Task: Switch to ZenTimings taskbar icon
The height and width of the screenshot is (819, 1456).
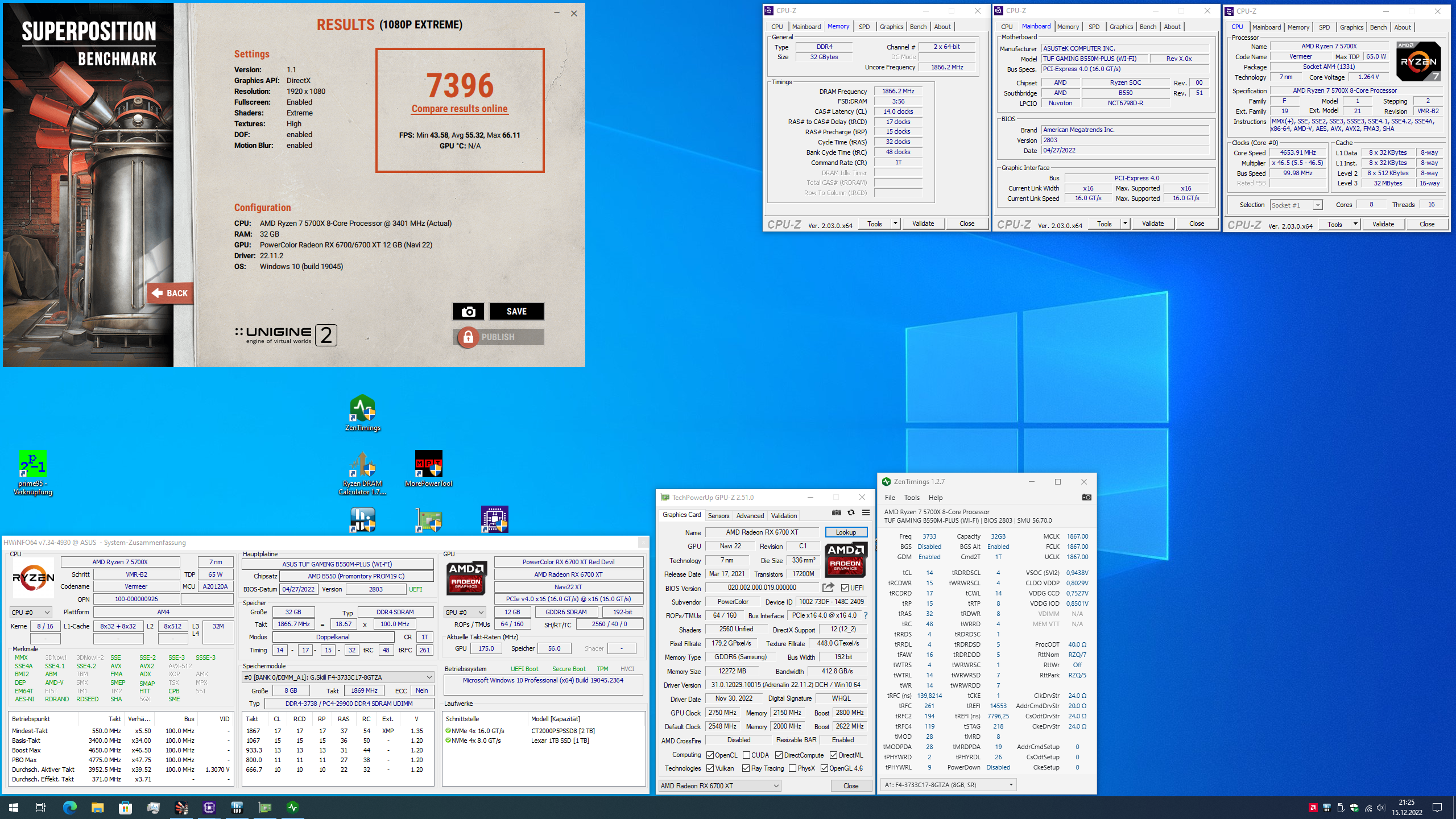Action: click(293, 807)
